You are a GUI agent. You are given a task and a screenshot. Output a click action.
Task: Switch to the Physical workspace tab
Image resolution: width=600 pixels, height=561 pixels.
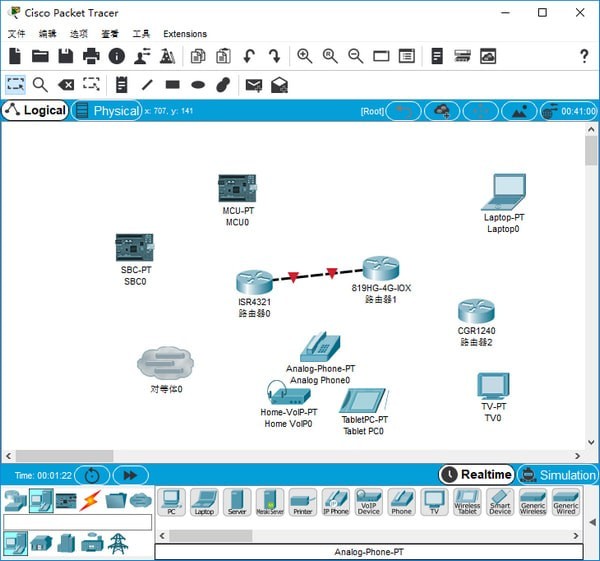(x=107, y=111)
